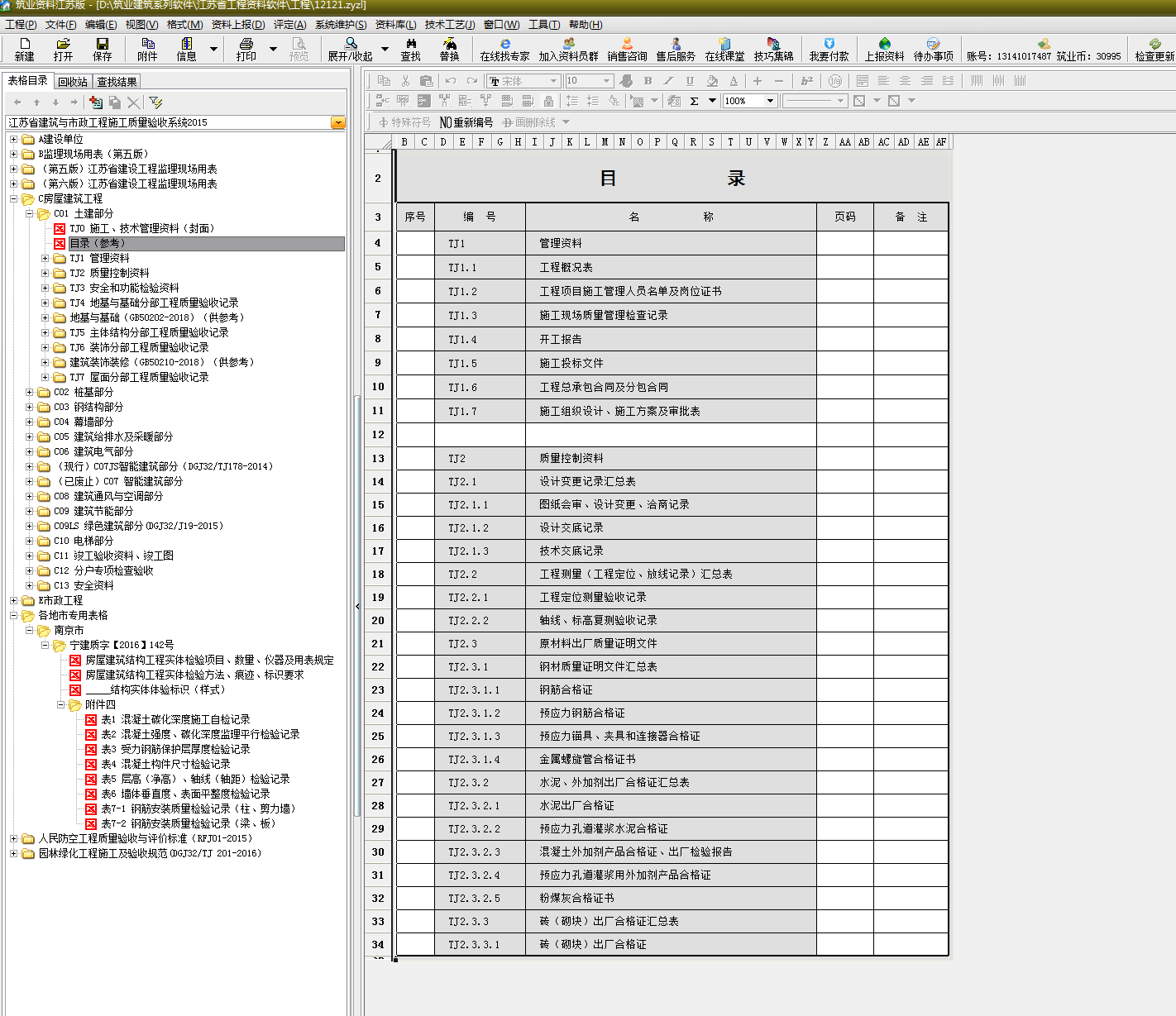Set left text alignment
Image resolution: width=1176 pixels, height=1016 pixels.
(x=883, y=80)
